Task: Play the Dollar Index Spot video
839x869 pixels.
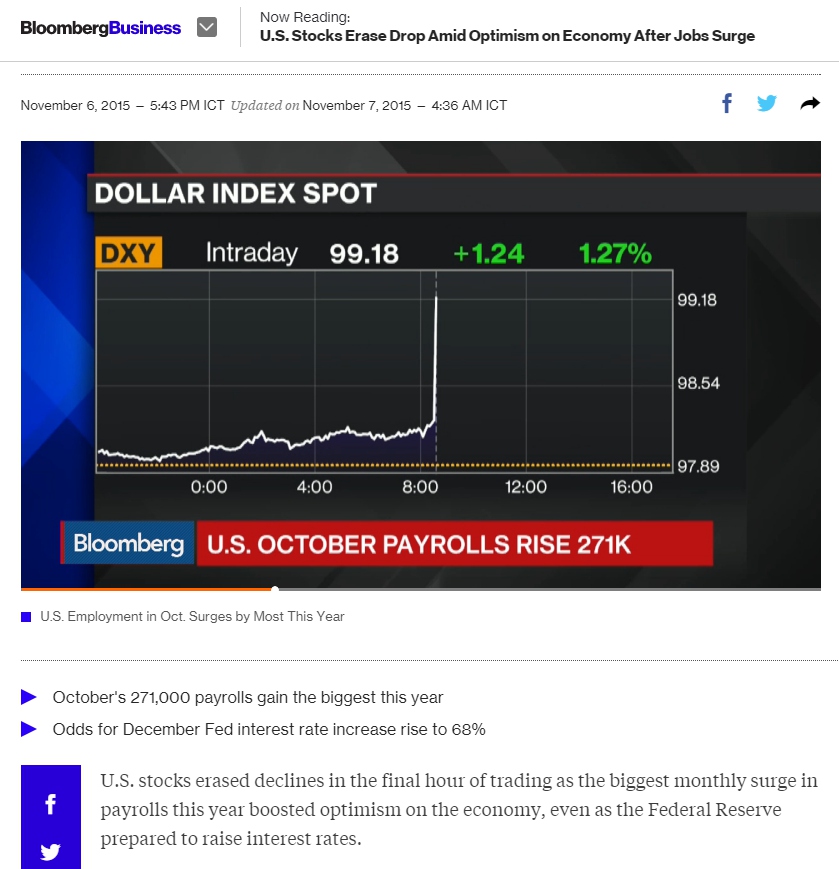Action: [421, 364]
